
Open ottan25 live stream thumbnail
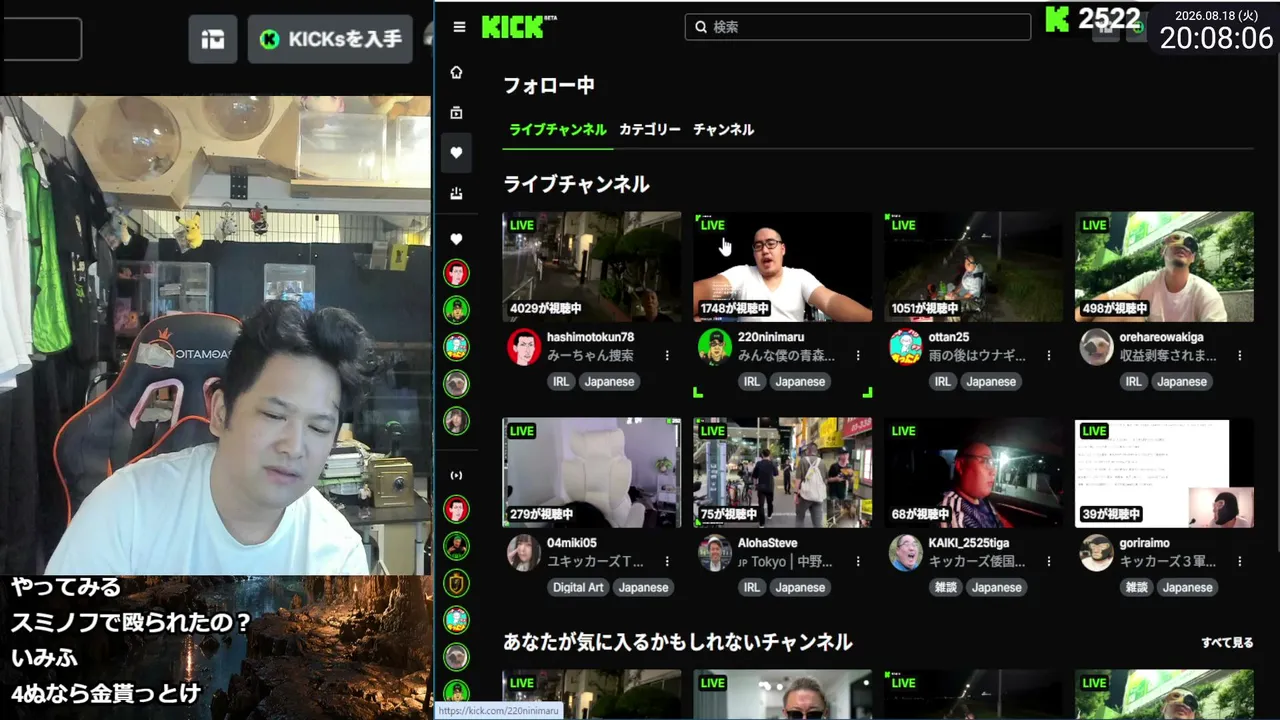click(974, 267)
